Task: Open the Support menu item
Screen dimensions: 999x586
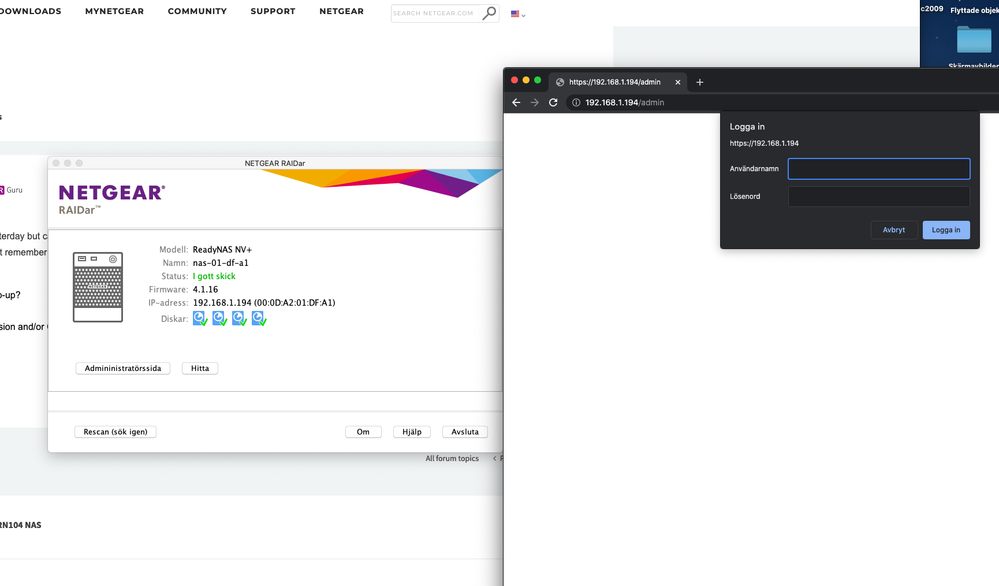Action: 272,12
